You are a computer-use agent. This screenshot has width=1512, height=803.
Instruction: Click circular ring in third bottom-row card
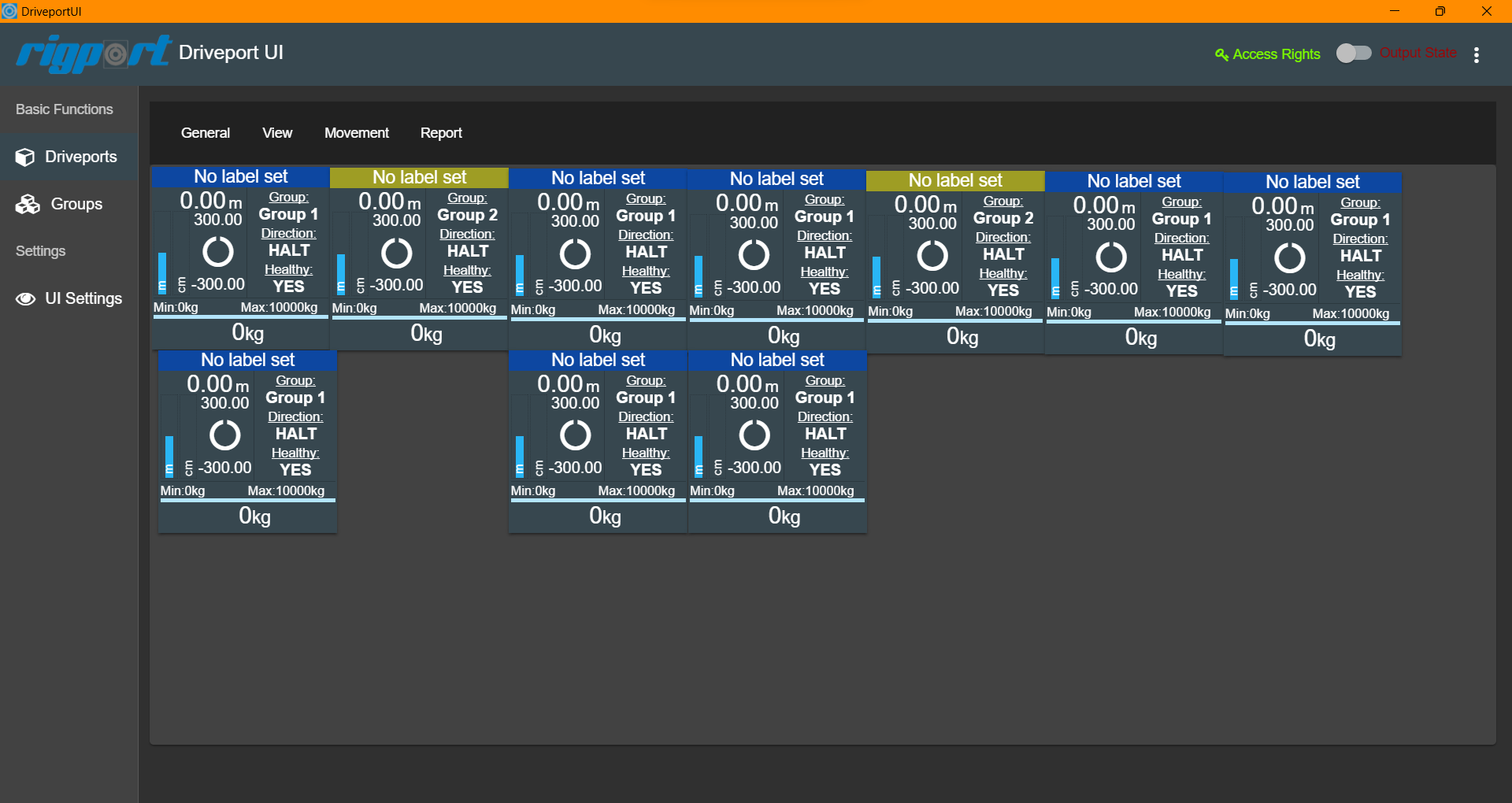[754, 435]
